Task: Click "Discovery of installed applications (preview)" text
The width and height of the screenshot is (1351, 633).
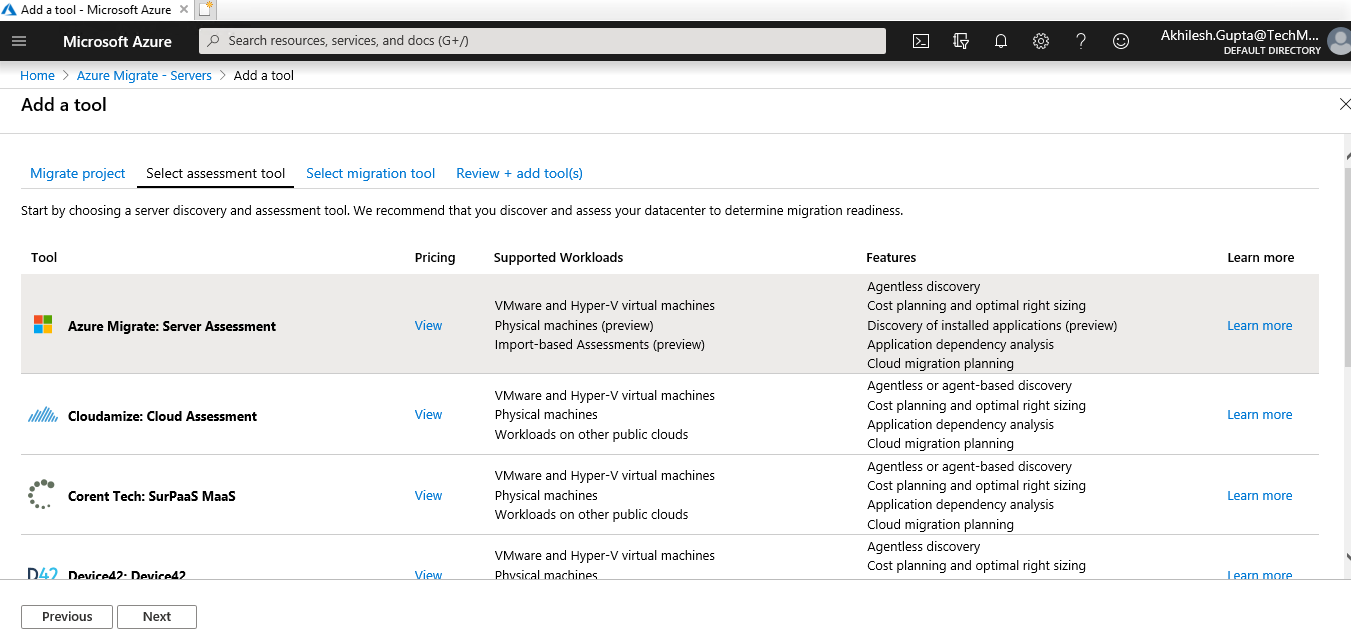Action: tap(992, 325)
